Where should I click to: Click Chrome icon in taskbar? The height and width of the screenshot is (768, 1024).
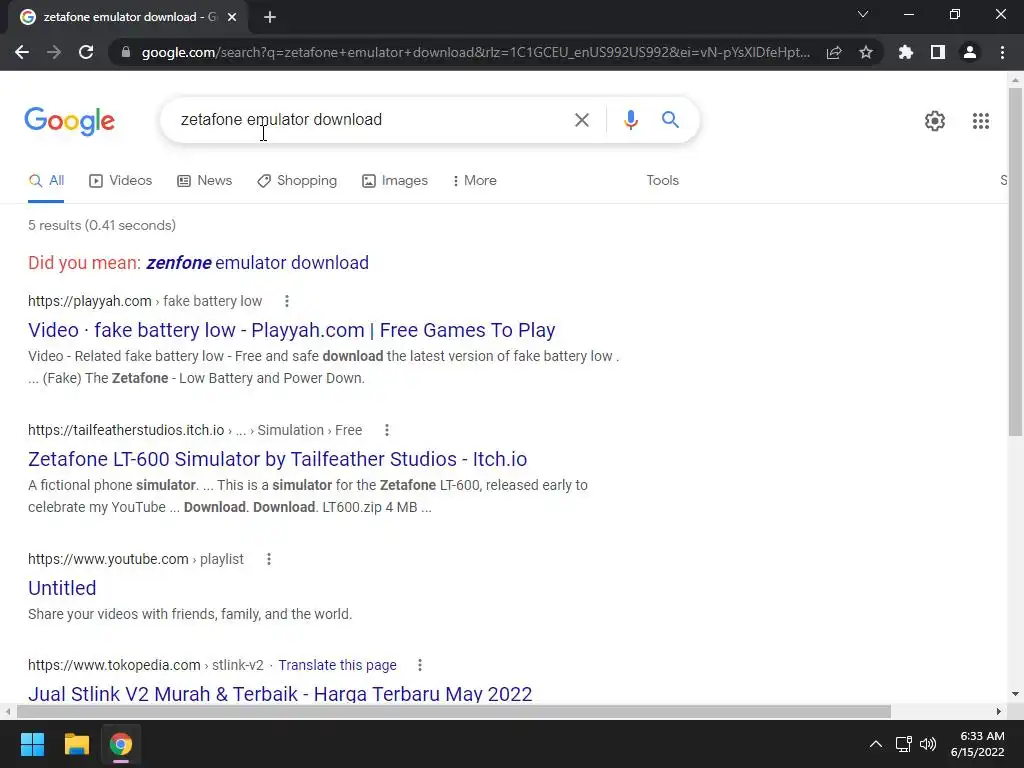coord(121,744)
